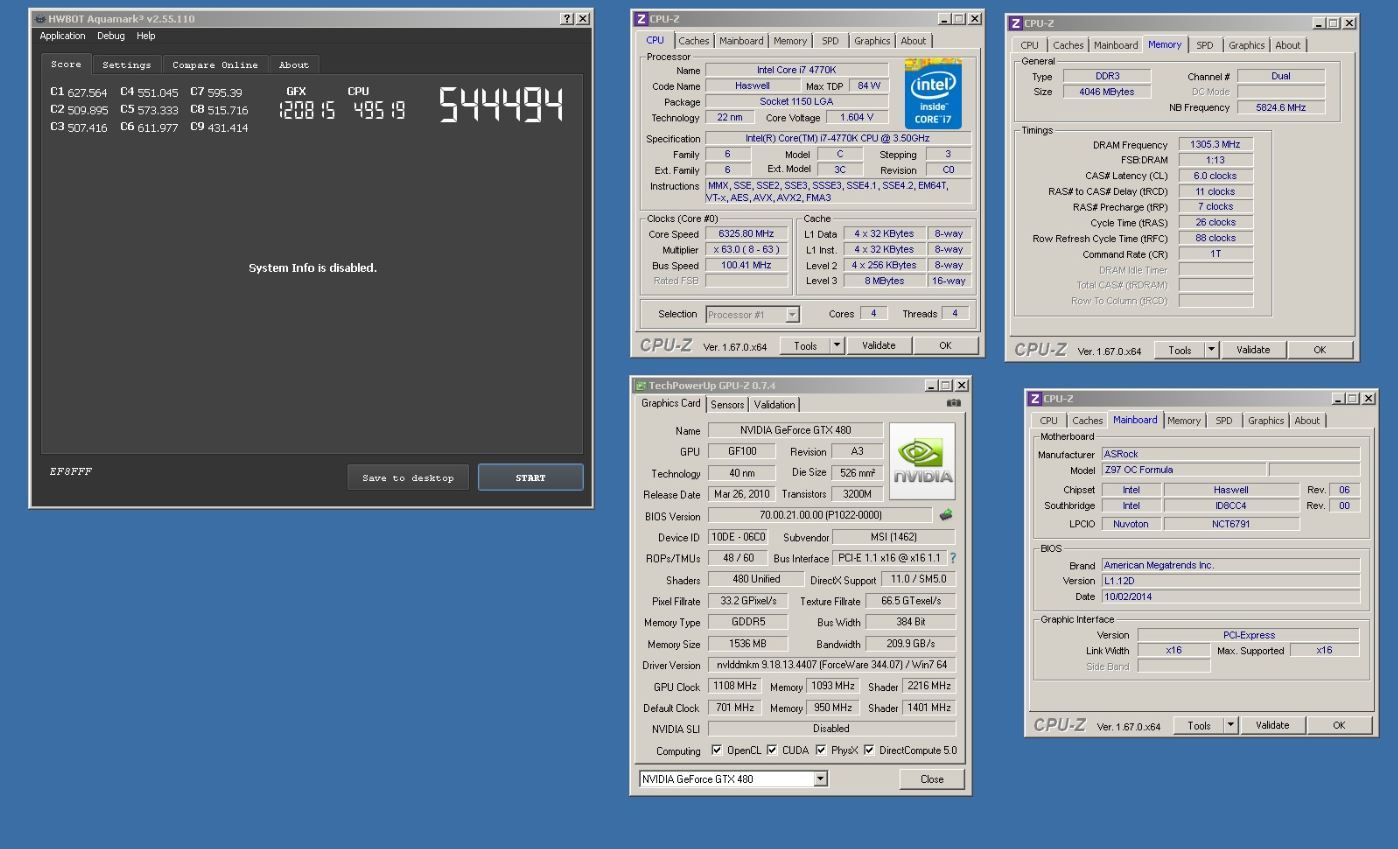The height and width of the screenshot is (849, 1398).
Task: Click the EF8FFF code text in Aquamark
Action: pyautogui.click(x=71, y=471)
